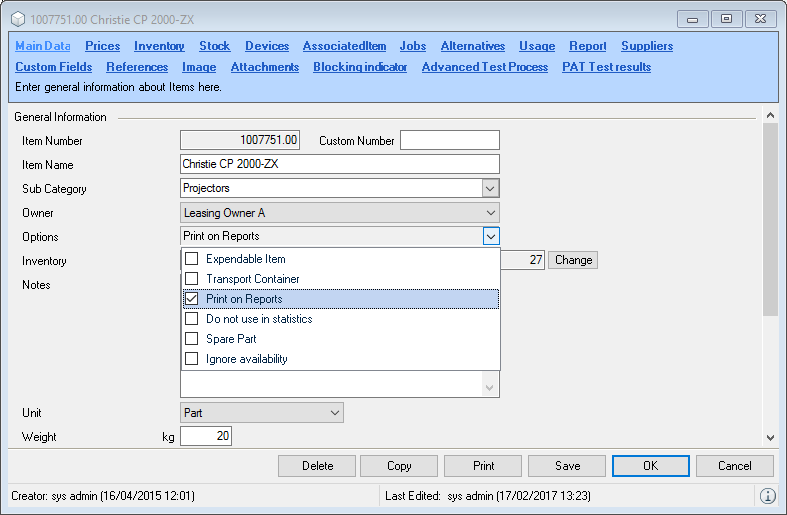Check the Transport Container option

(192, 279)
